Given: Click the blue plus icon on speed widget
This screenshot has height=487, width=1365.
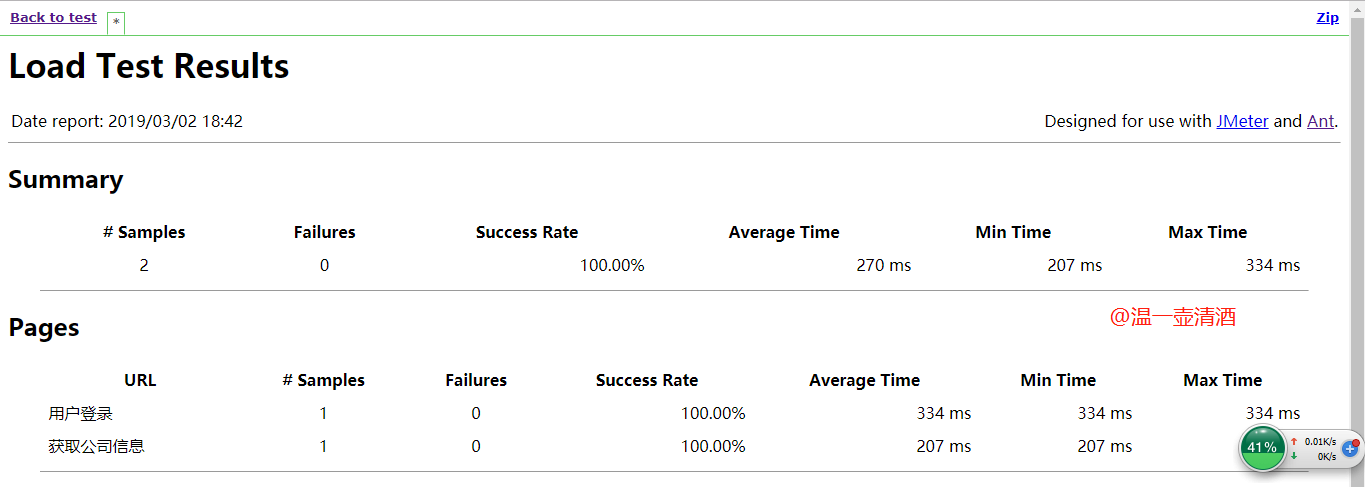Looking at the screenshot, I should [x=1349, y=448].
